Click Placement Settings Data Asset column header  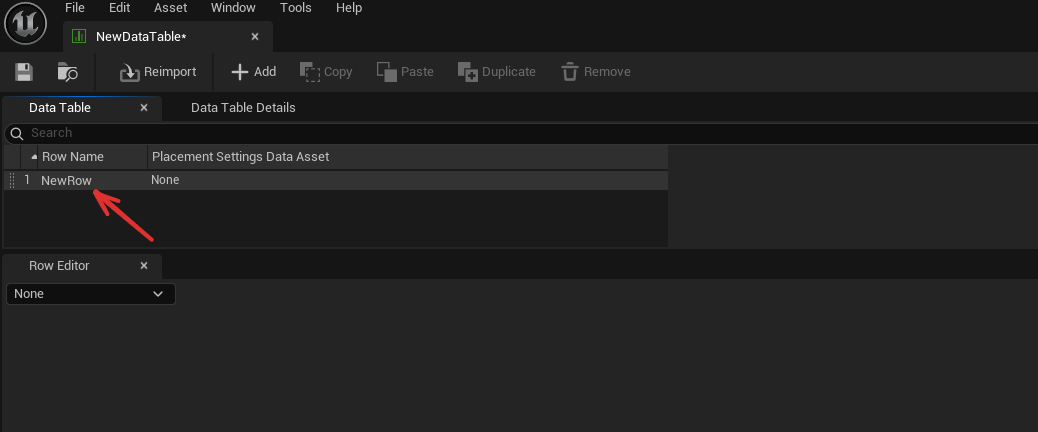point(240,157)
